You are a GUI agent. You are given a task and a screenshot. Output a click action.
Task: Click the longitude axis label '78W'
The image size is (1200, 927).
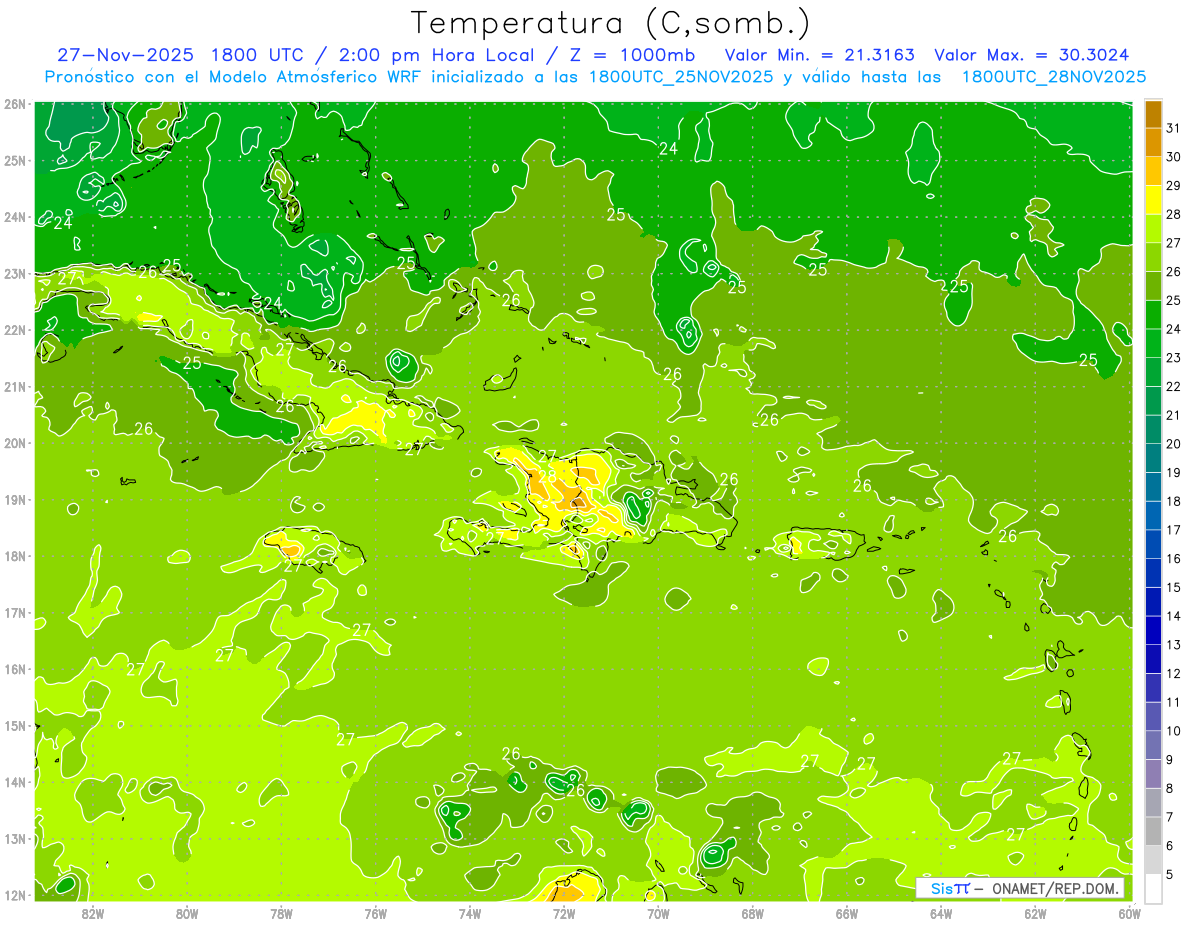coord(281,913)
